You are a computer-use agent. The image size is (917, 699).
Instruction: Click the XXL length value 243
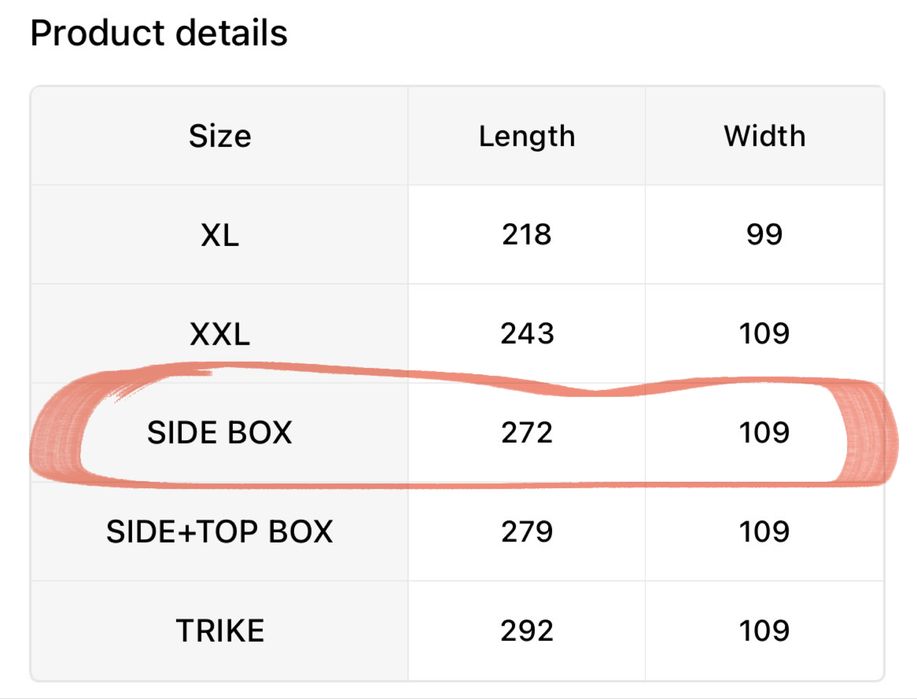[x=526, y=334]
